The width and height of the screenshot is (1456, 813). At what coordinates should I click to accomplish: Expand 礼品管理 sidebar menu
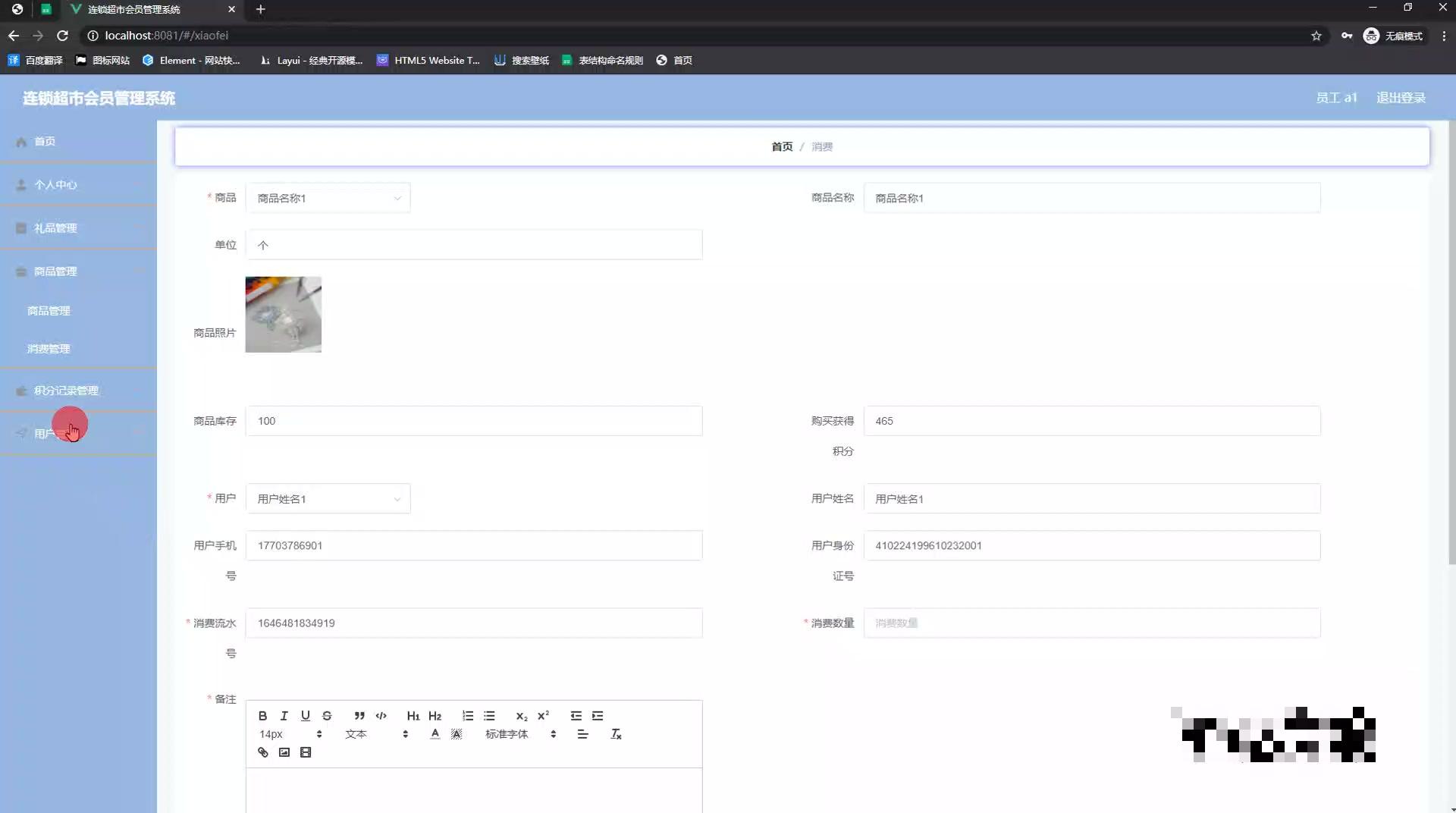tap(78, 228)
